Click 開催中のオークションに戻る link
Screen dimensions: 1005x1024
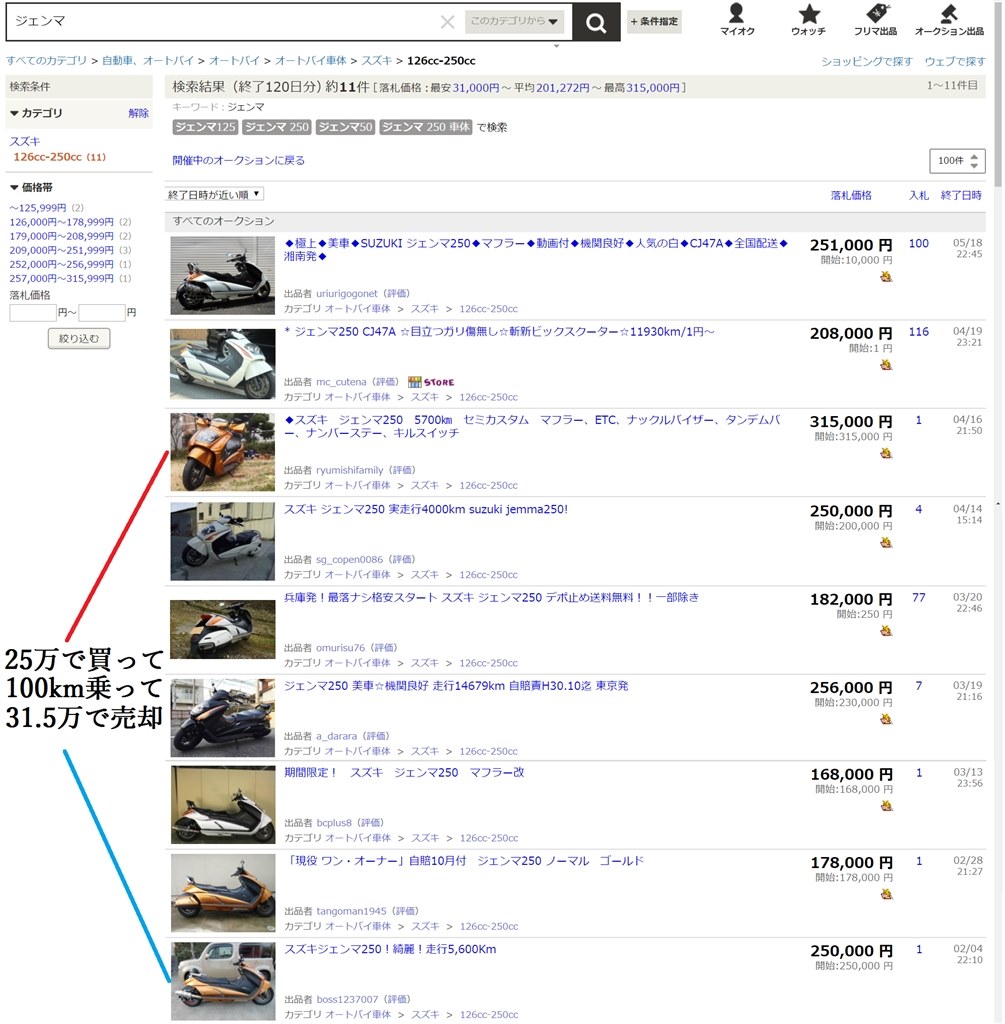tap(238, 161)
